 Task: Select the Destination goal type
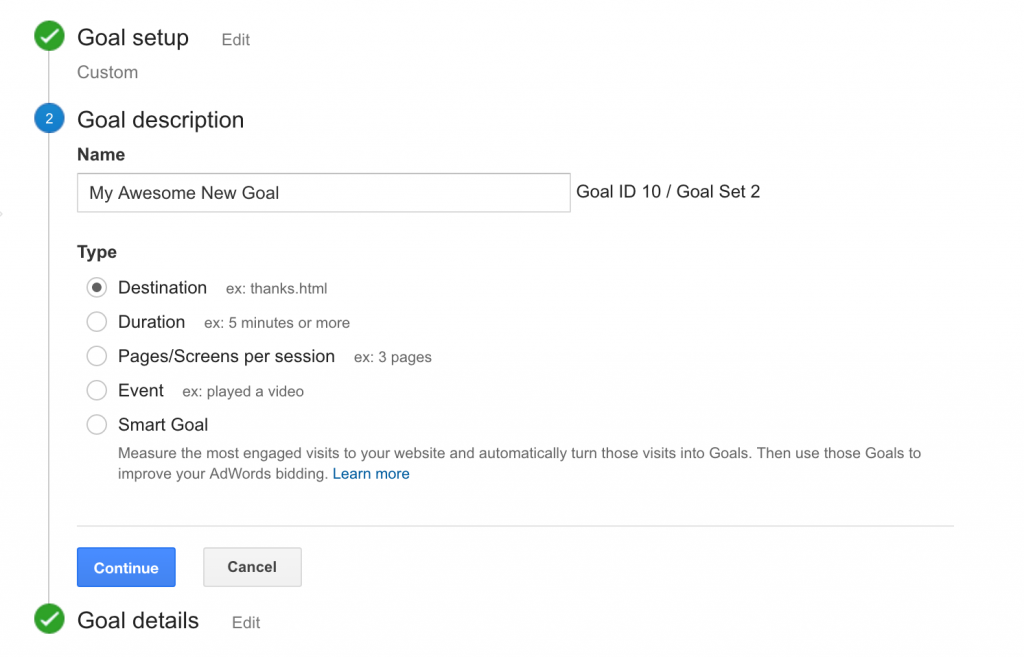(x=97, y=287)
